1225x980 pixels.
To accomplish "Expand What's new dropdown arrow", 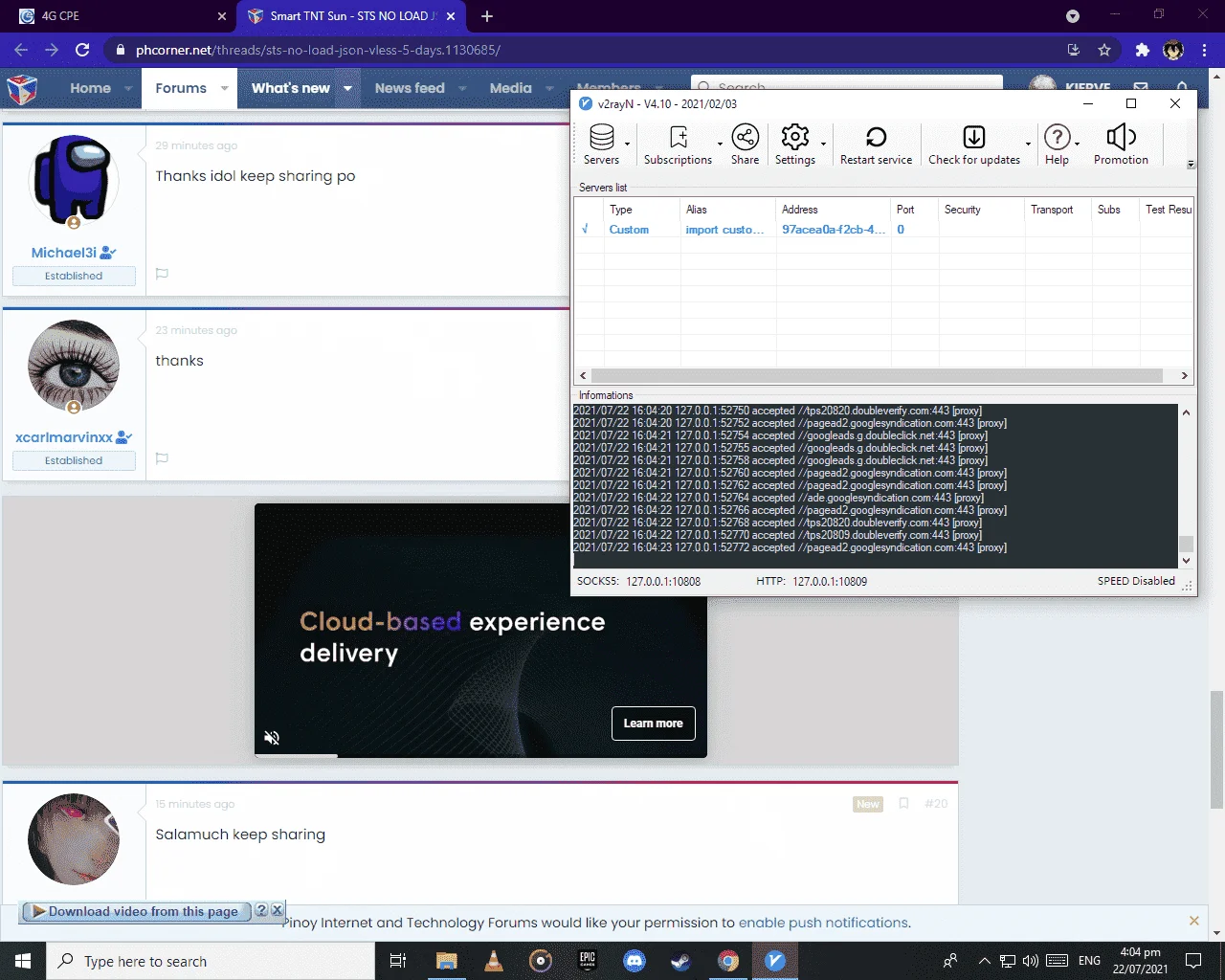I will pyautogui.click(x=347, y=88).
